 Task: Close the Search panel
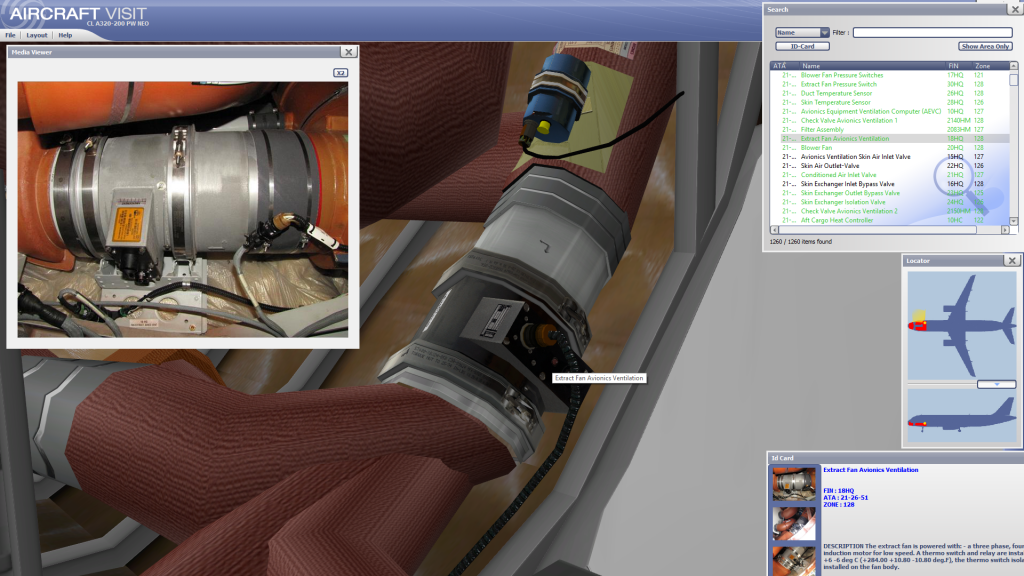tap(1016, 10)
